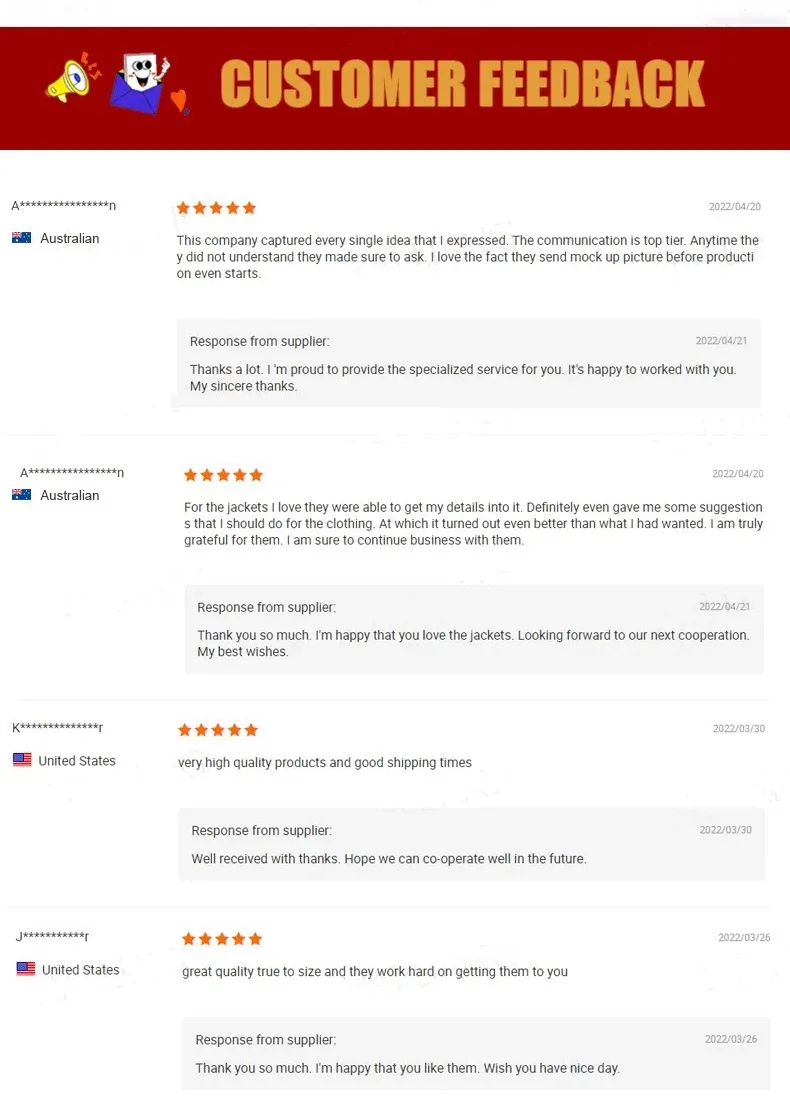Click 'Wish you have nice day' supplier response
Screen dimensions: 790x1109
point(475,1054)
